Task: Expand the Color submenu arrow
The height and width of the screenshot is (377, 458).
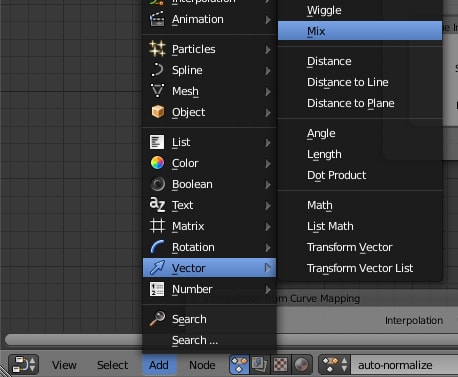Action: click(x=268, y=164)
